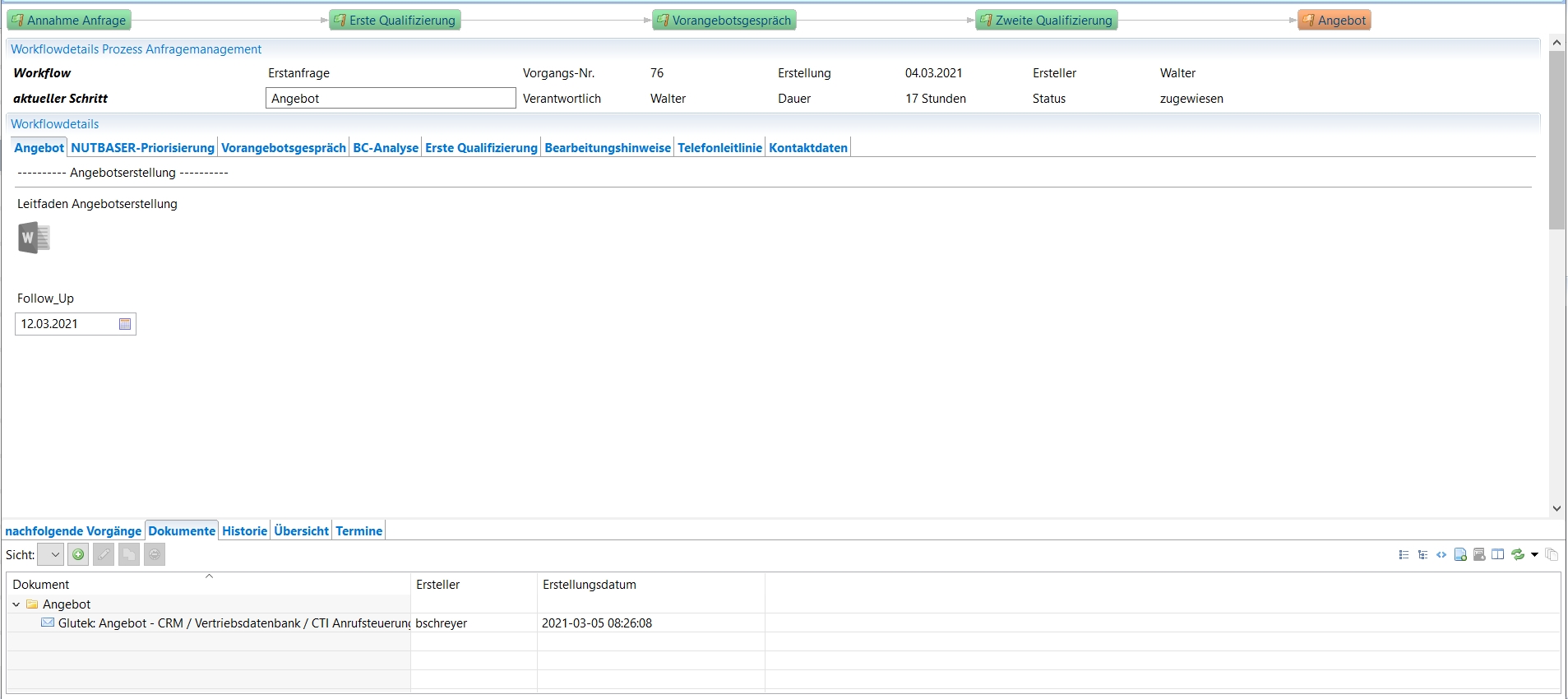Screen dimensions: 1568x699
Task: Open the Leitfaden Angebotserstellung Word document
Action: [34, 238]
